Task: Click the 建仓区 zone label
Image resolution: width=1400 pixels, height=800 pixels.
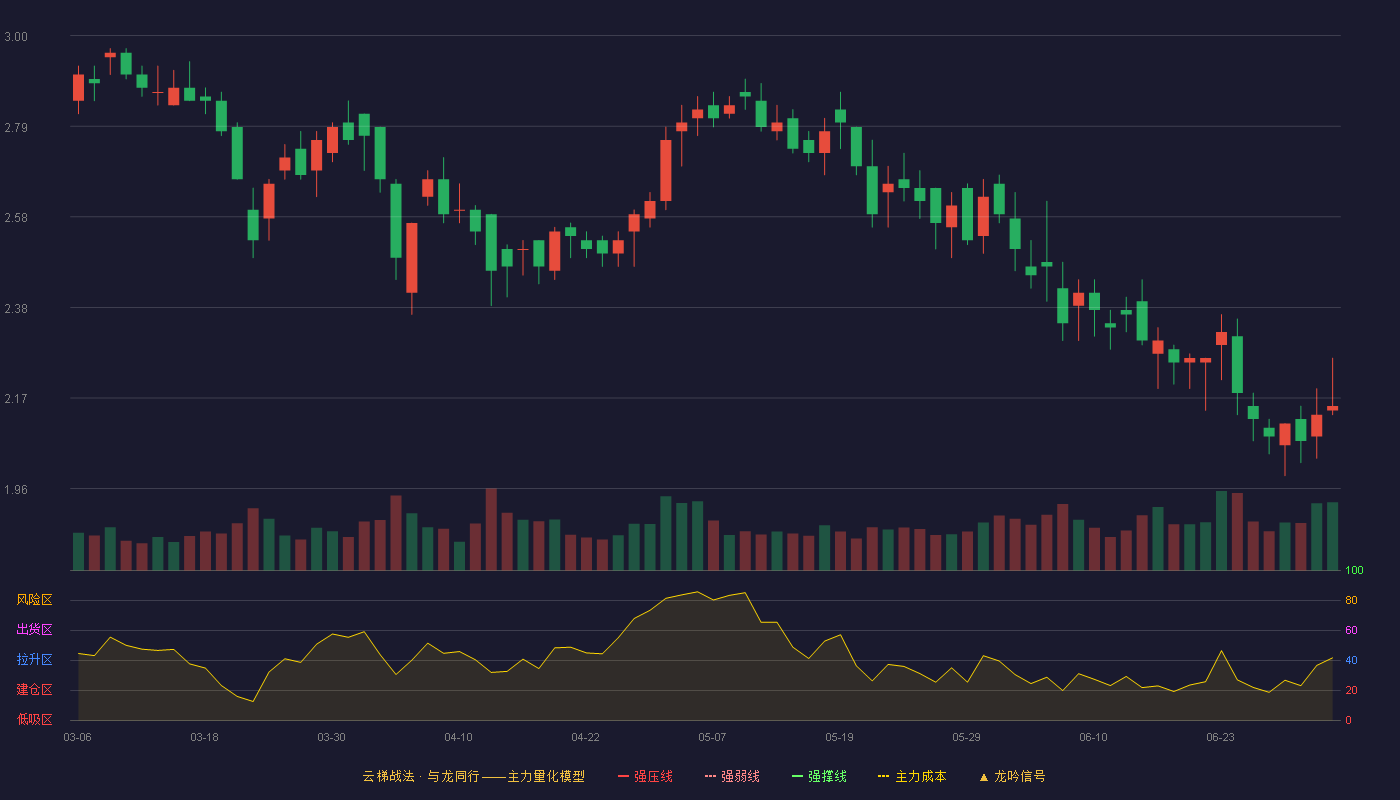Action: (34, 690)
